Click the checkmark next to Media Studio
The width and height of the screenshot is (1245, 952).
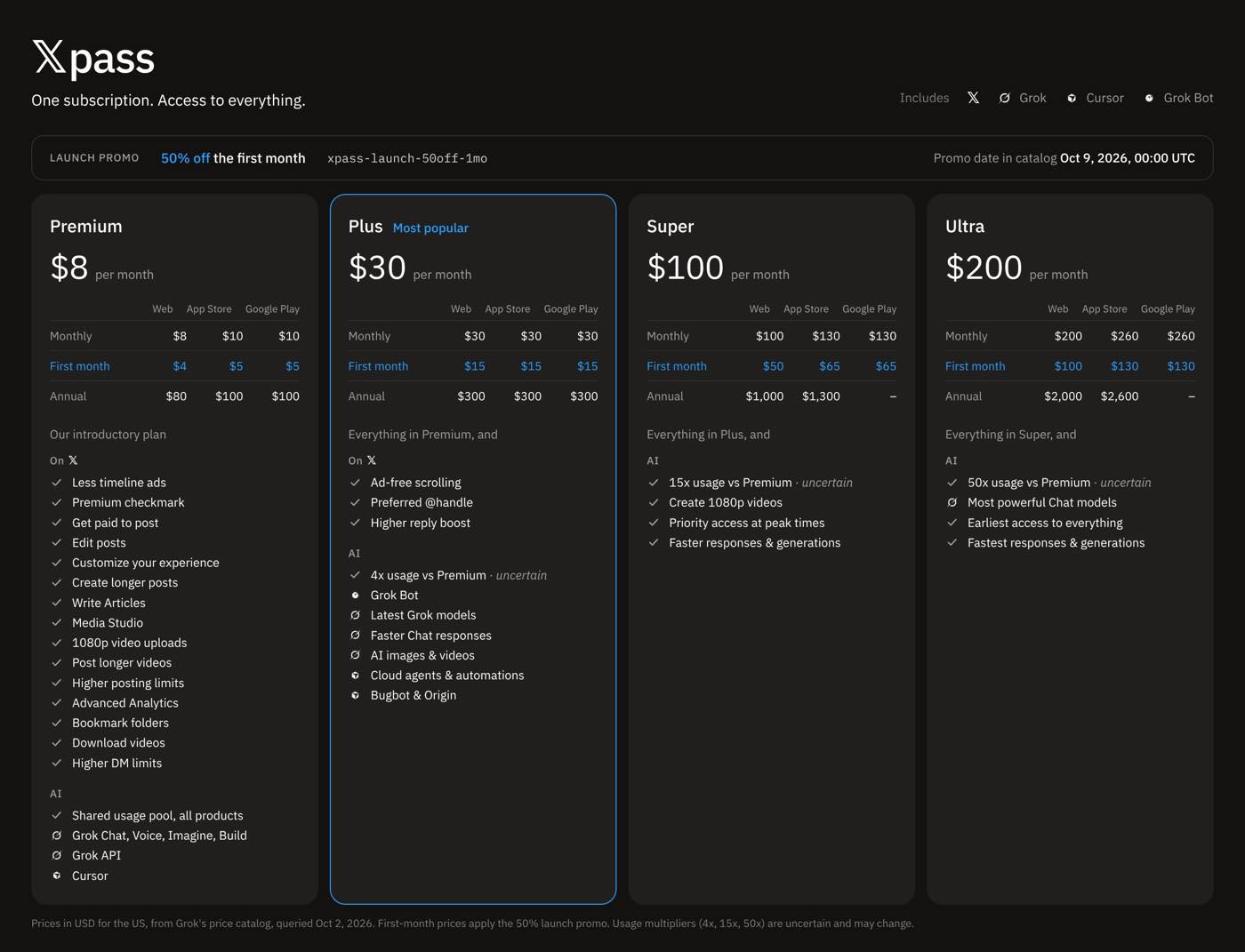click(56, 623)
